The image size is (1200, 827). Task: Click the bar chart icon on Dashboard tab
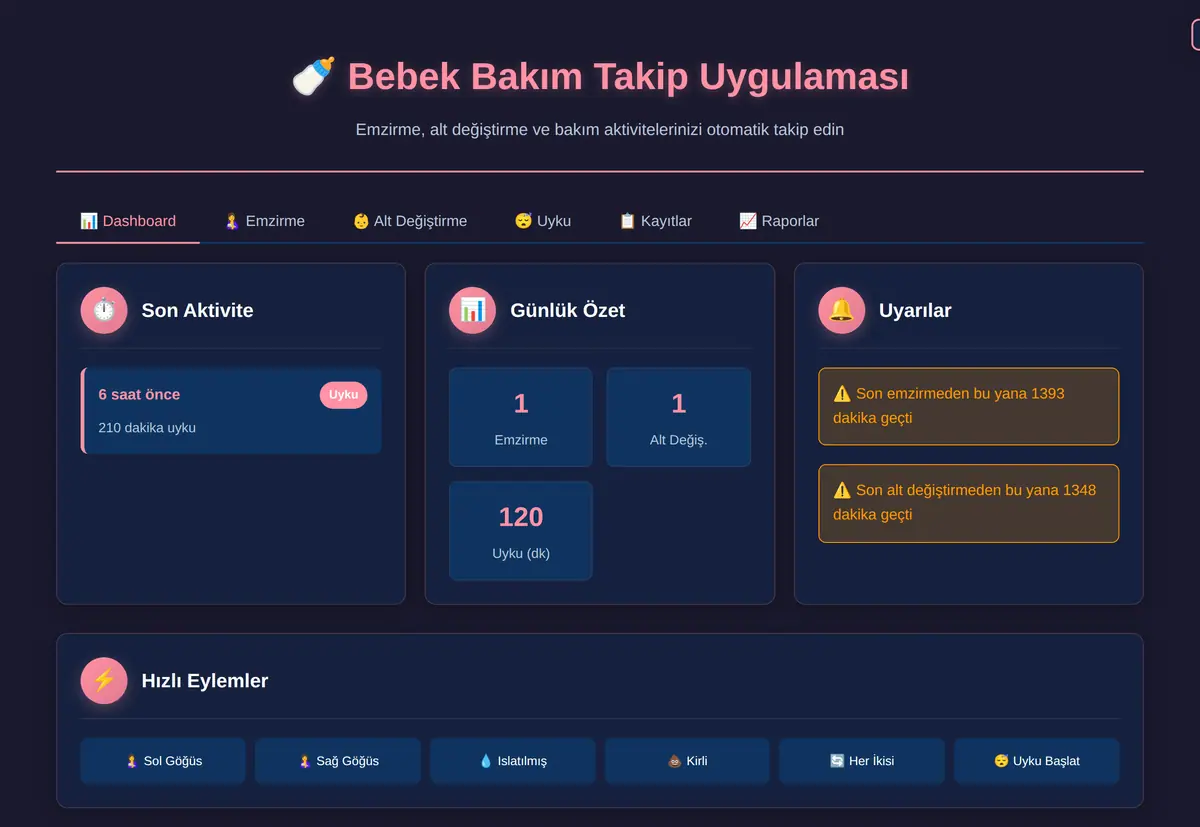pyautogui.click(x=88, y=221)
